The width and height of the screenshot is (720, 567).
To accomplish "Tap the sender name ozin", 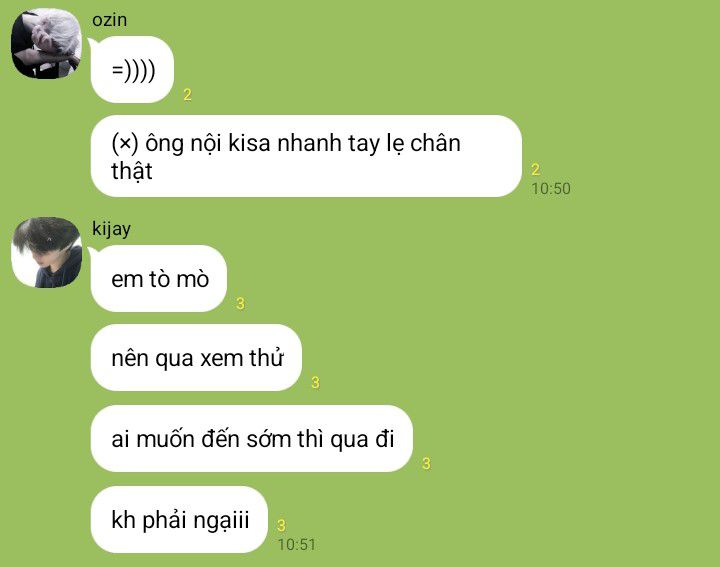I will (109, 20).
